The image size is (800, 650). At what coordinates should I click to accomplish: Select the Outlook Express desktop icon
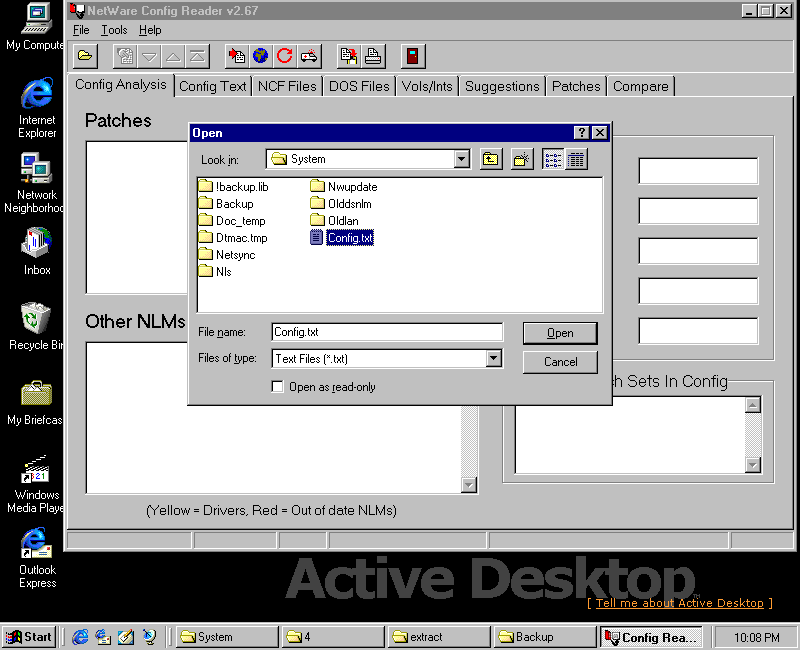(37, 558)
